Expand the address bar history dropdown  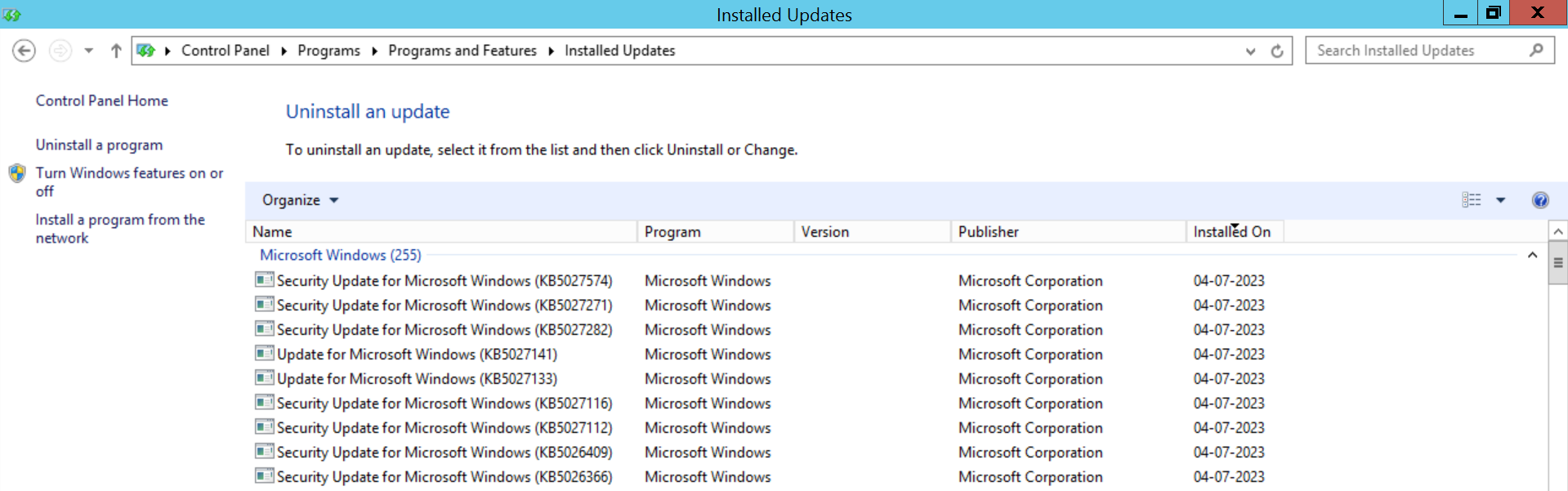[1250, 51]
